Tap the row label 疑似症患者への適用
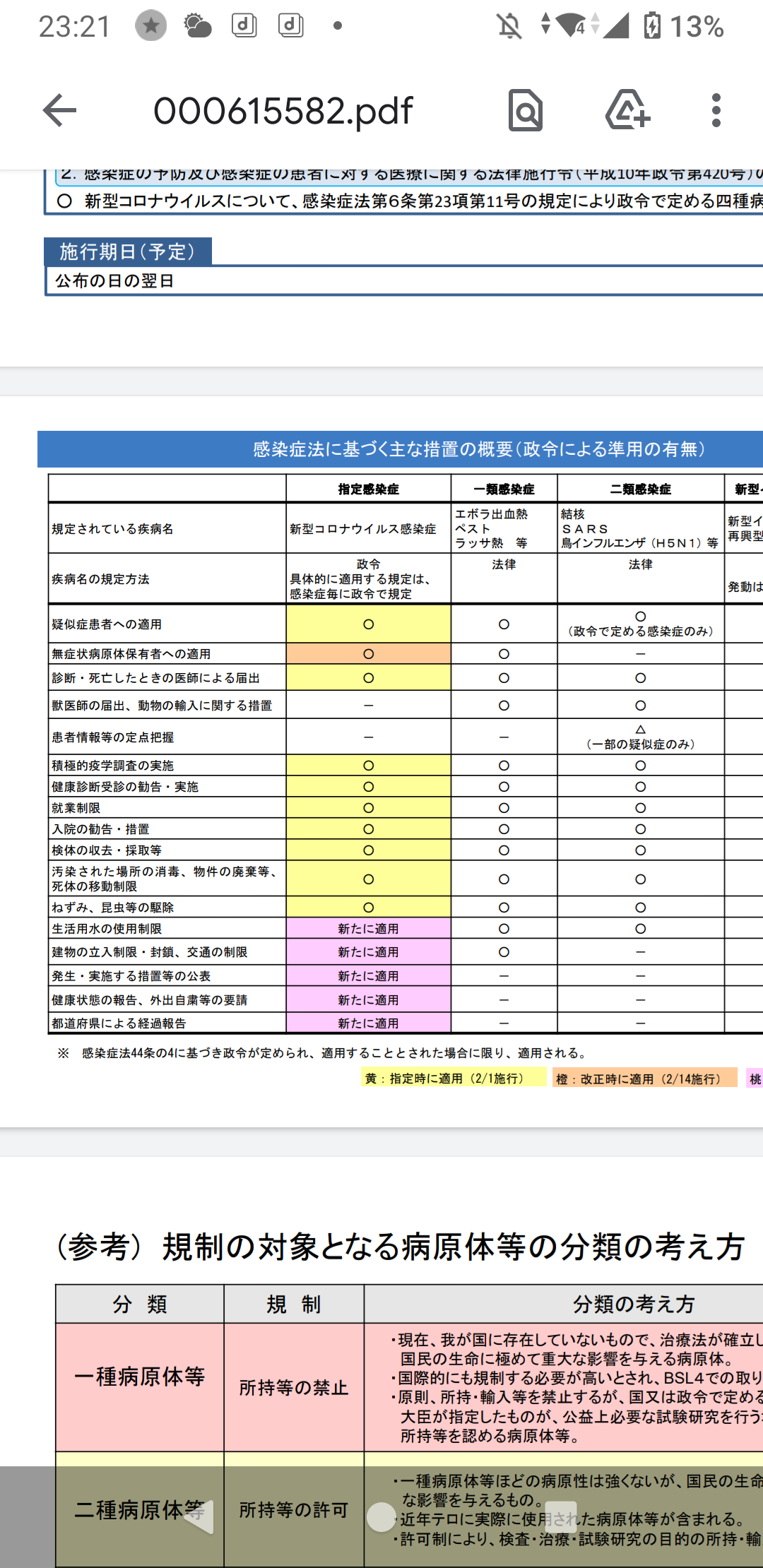 pos(107,624)
